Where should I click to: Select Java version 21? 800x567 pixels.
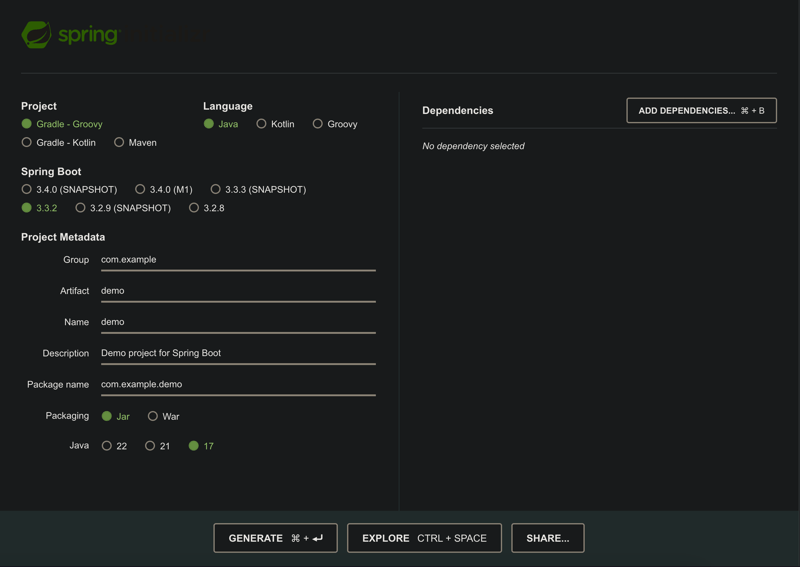158,446
